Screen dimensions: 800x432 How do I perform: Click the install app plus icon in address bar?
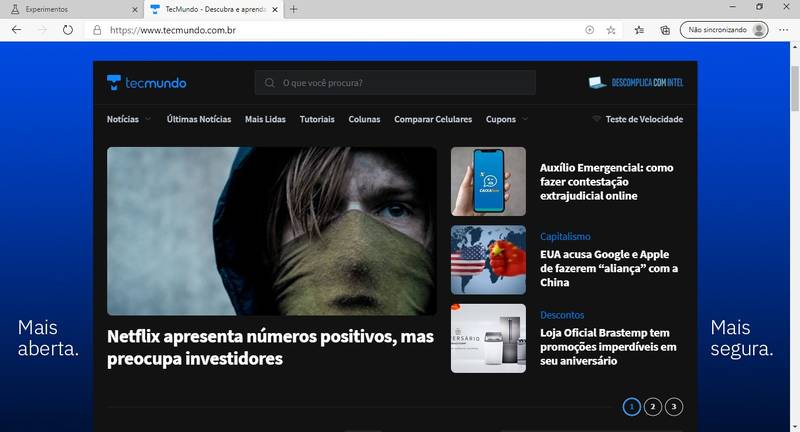[x=589, y=30]
